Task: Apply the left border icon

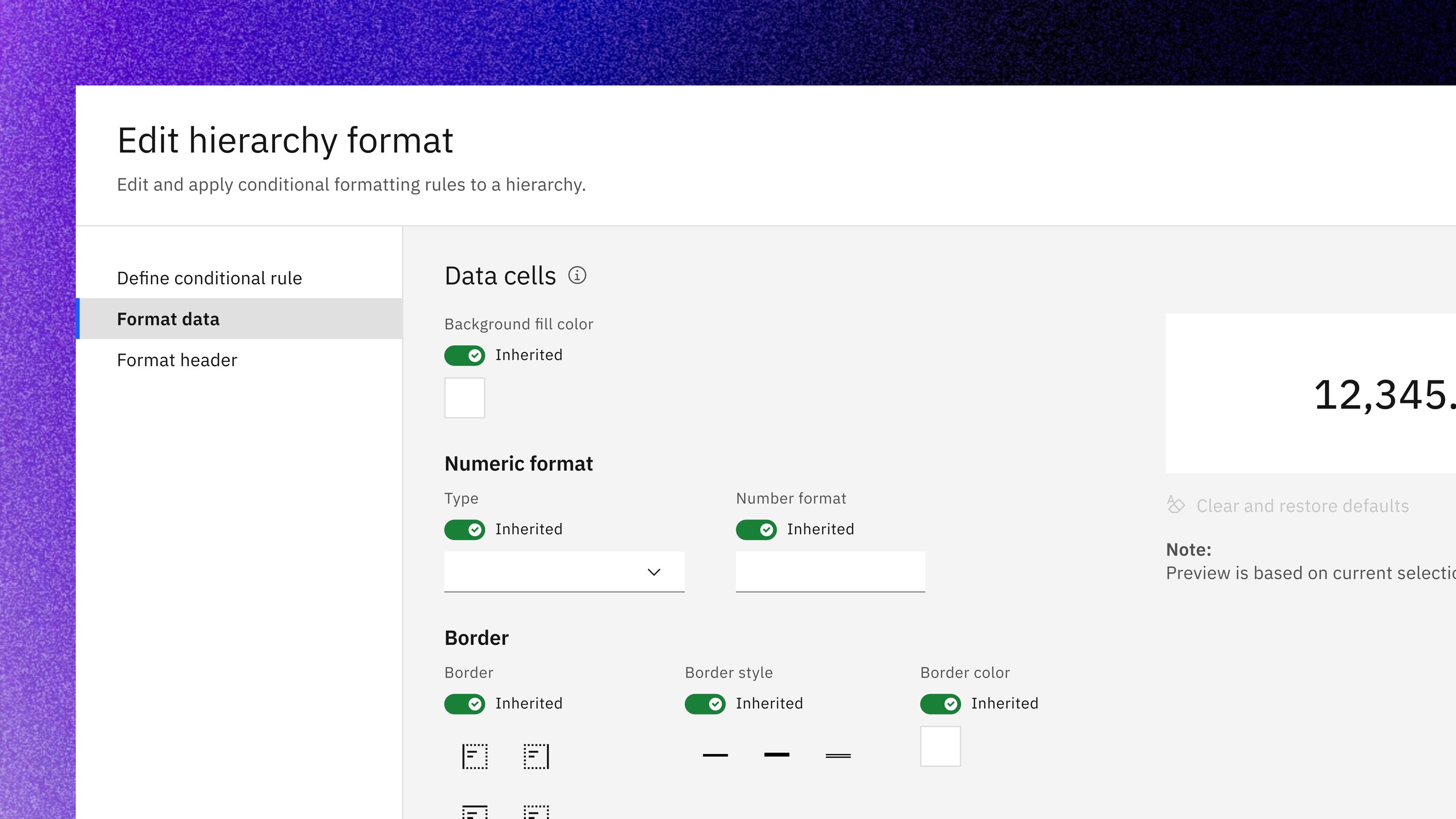Action: [475, 756]
